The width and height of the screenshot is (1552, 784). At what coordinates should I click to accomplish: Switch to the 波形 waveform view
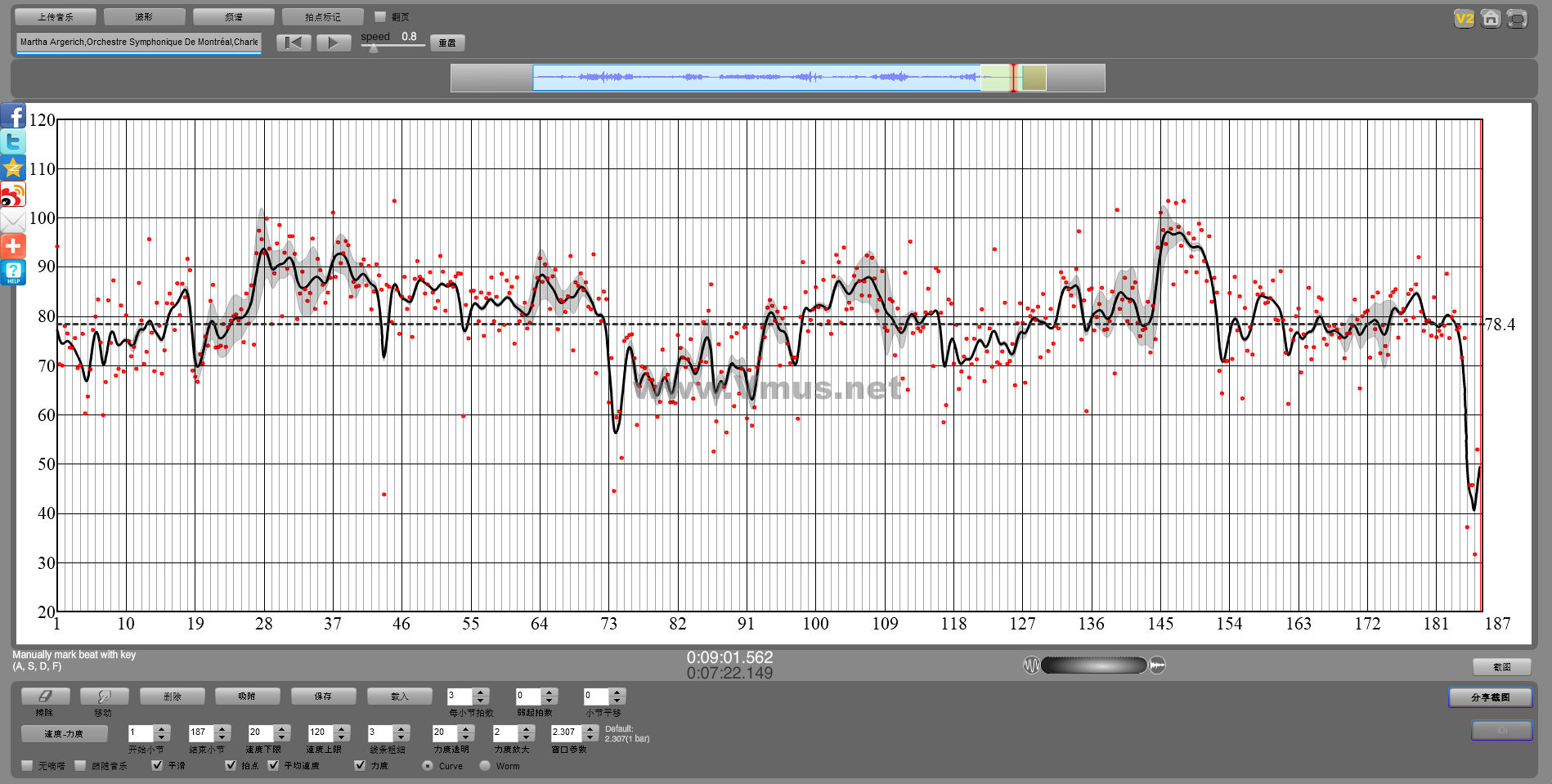point(144,16)
